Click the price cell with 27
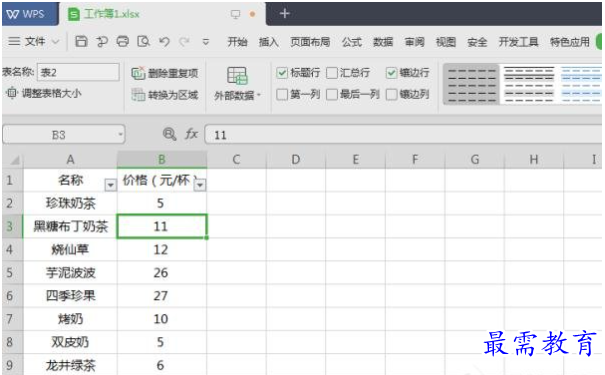This screenshot has width=605, height=375. 162,296
